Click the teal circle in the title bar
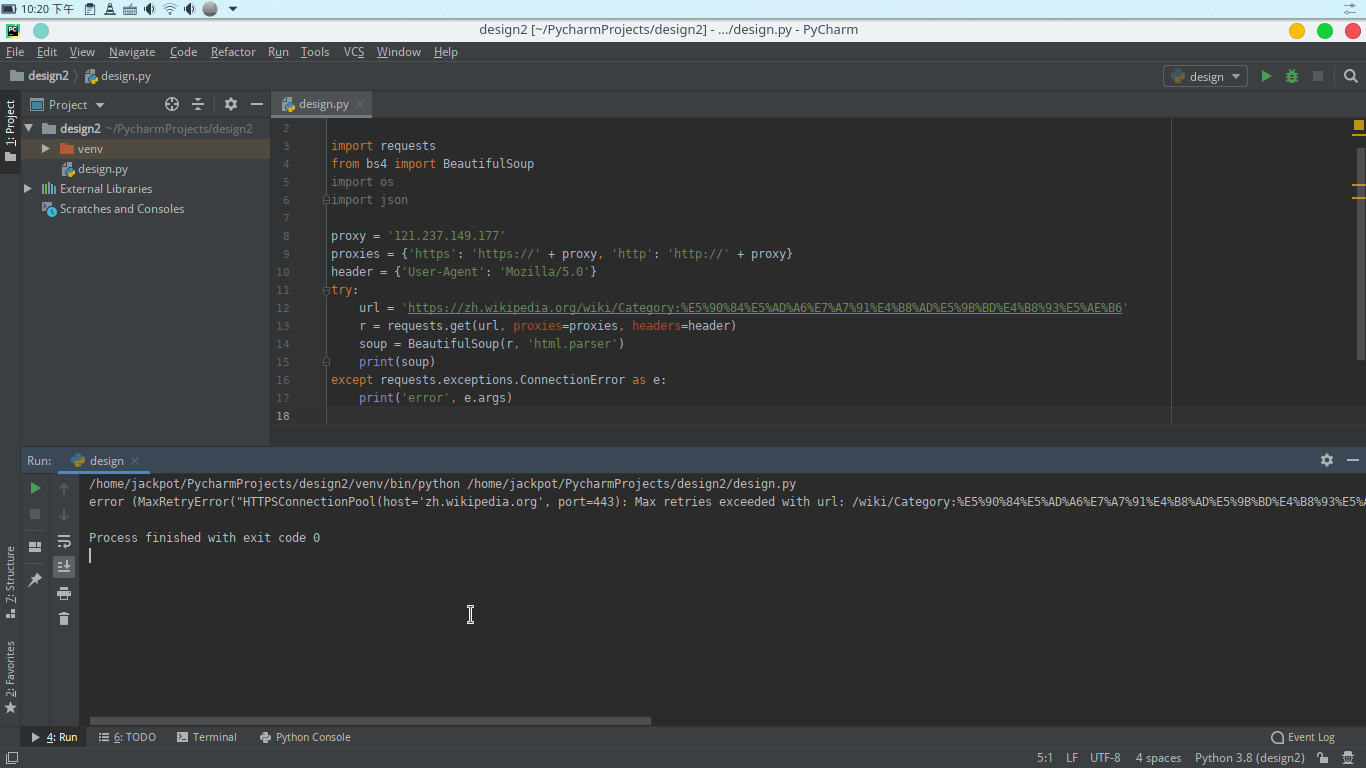The image size is (1366, 768). pos(41,30)
